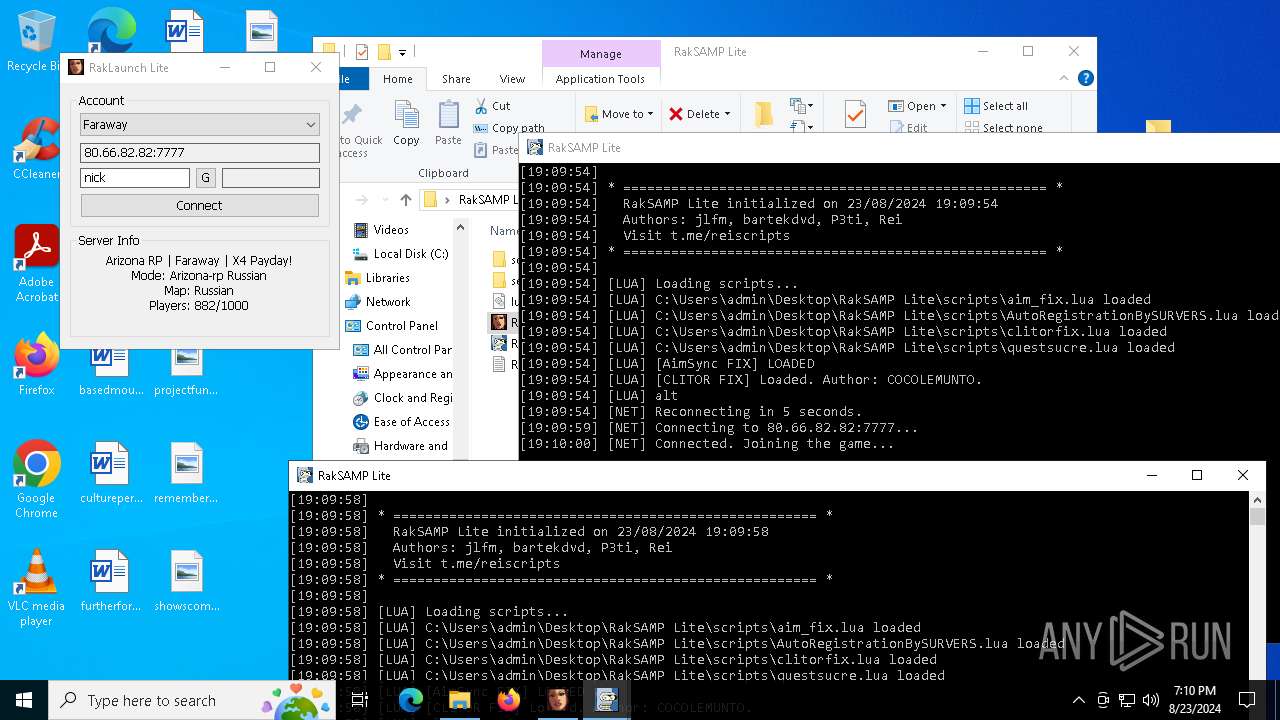Image resolution: width=1280 pixels, height=720 pixels.
Task: Open Recycle Bin on the desktop
Action: (34, 42)
